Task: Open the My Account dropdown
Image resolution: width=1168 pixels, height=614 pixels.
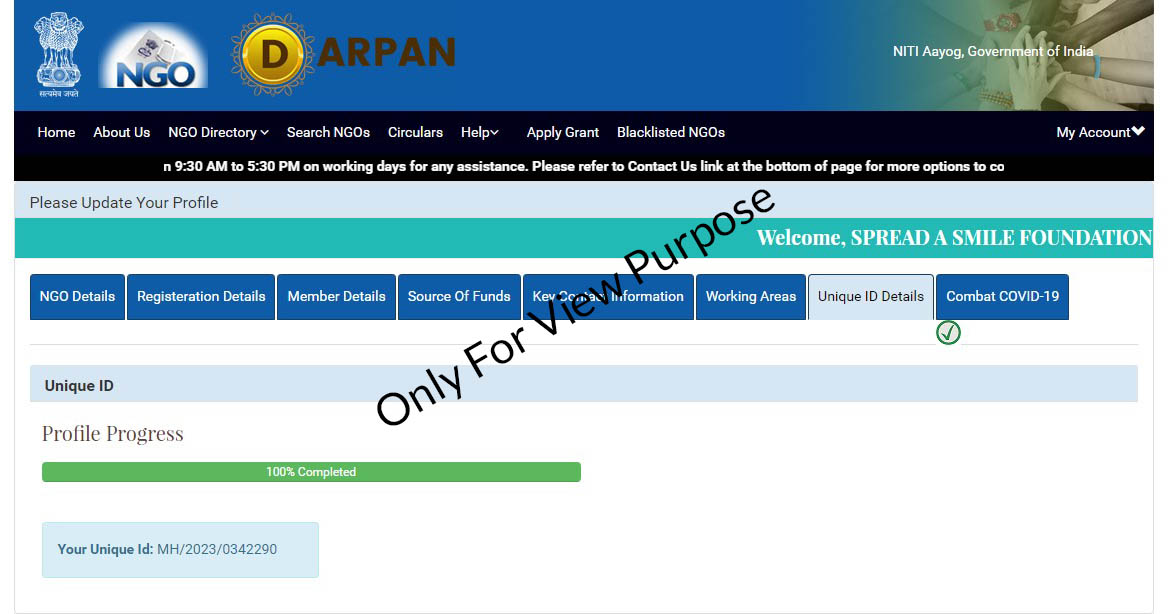Action: (x=1100, y=132)
